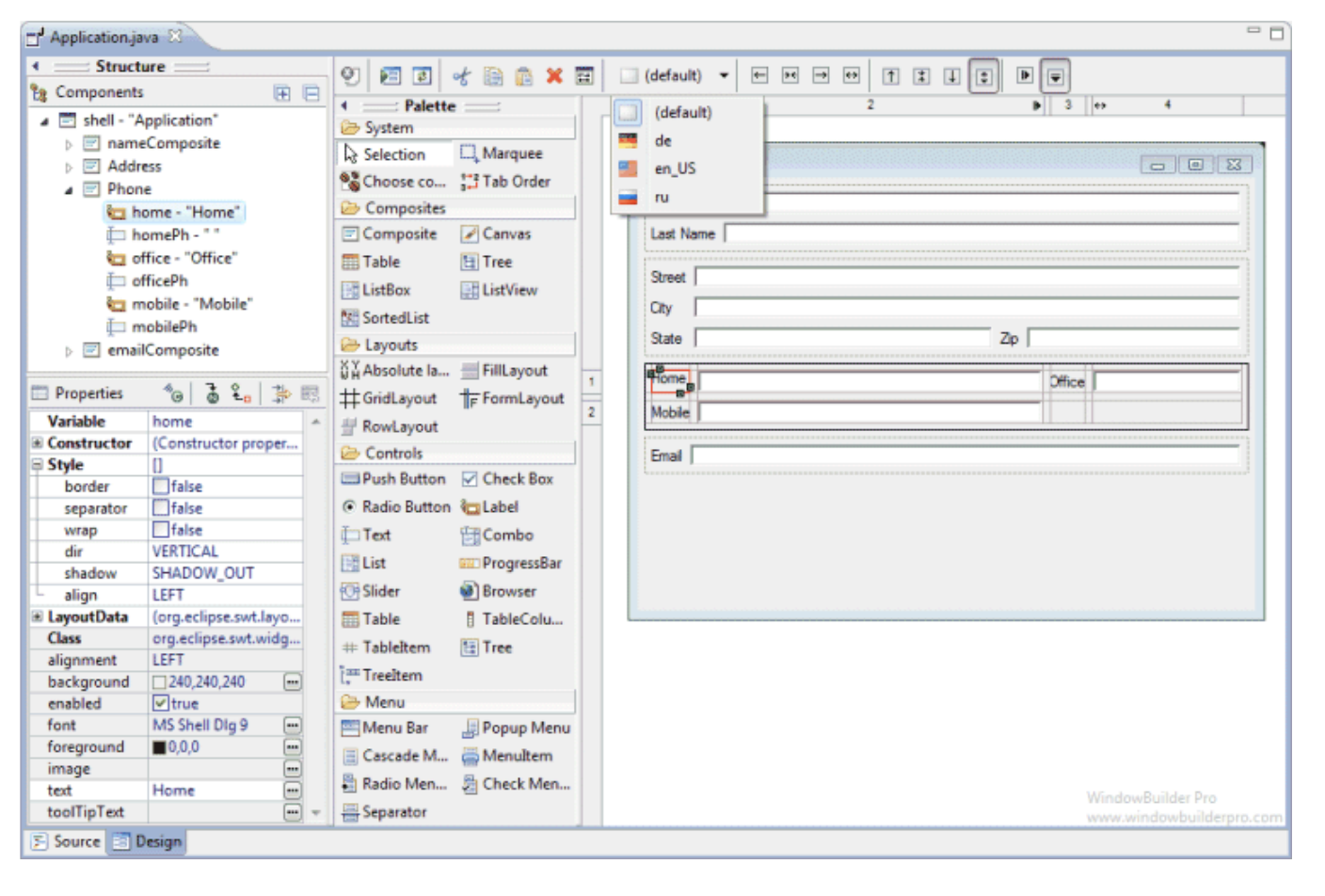The height and width of the screenshot is (896, 1325).
Task: Open the font property ellipsis button
Action: coord(293,726)
